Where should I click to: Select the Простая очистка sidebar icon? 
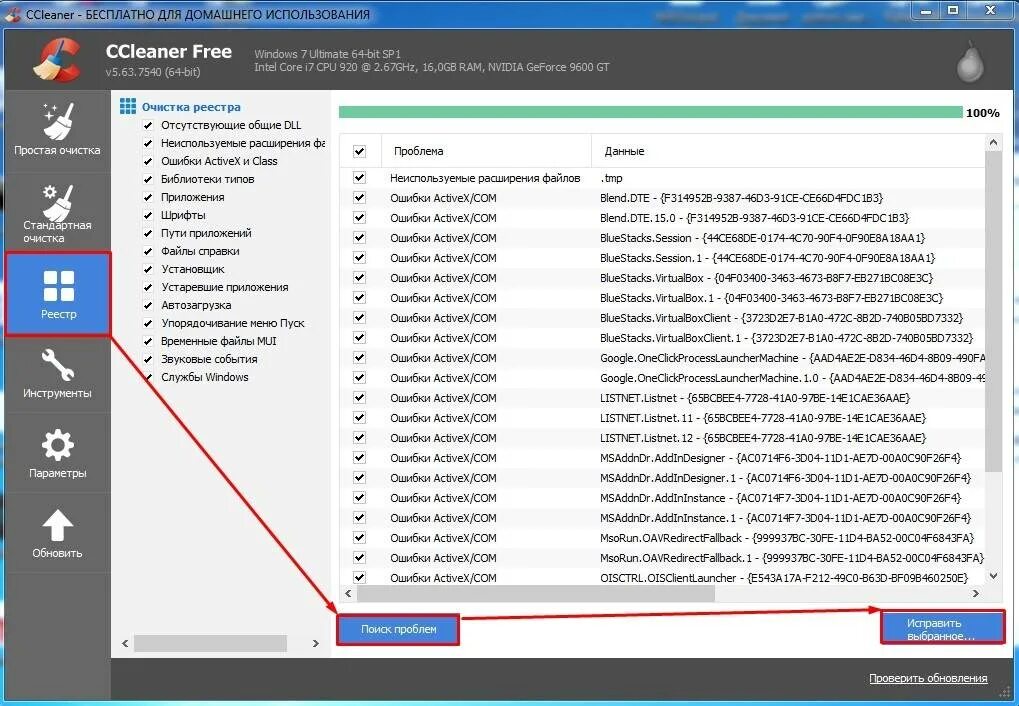[58, 128]
